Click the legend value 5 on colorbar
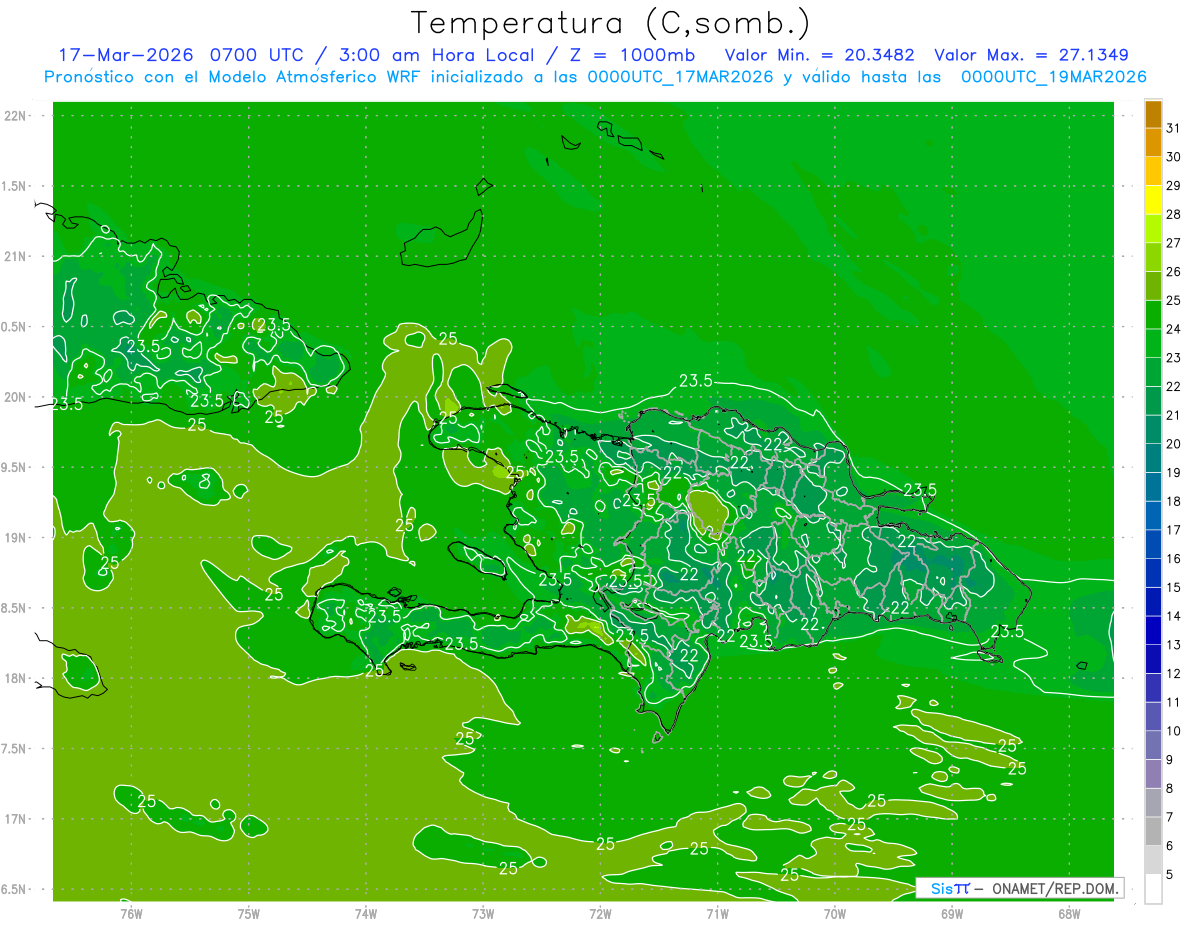Screen dimensions: 1200x927 click(1170, 874)
